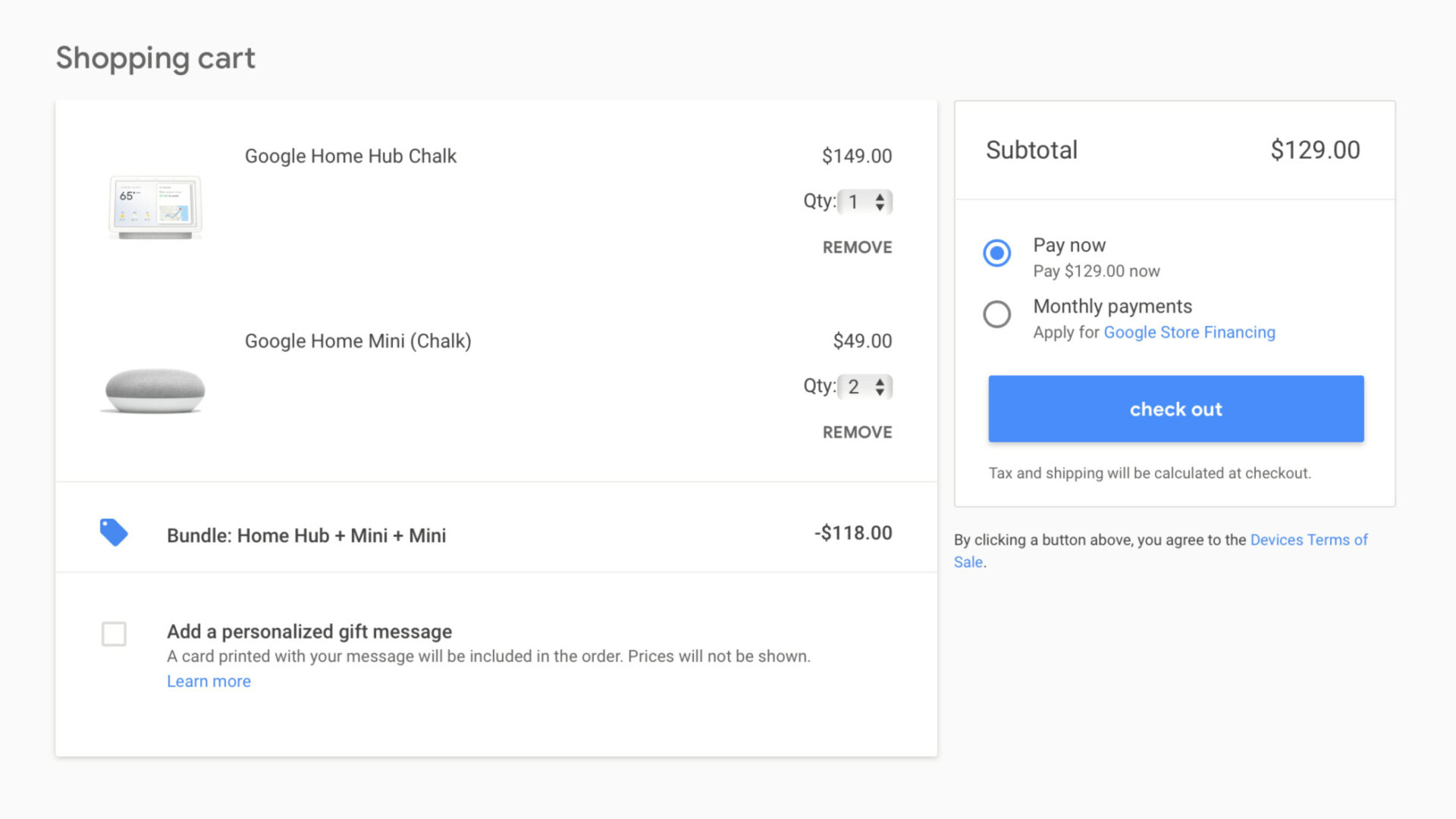Open the Home Hub quantity dropdown

(865, 202)
